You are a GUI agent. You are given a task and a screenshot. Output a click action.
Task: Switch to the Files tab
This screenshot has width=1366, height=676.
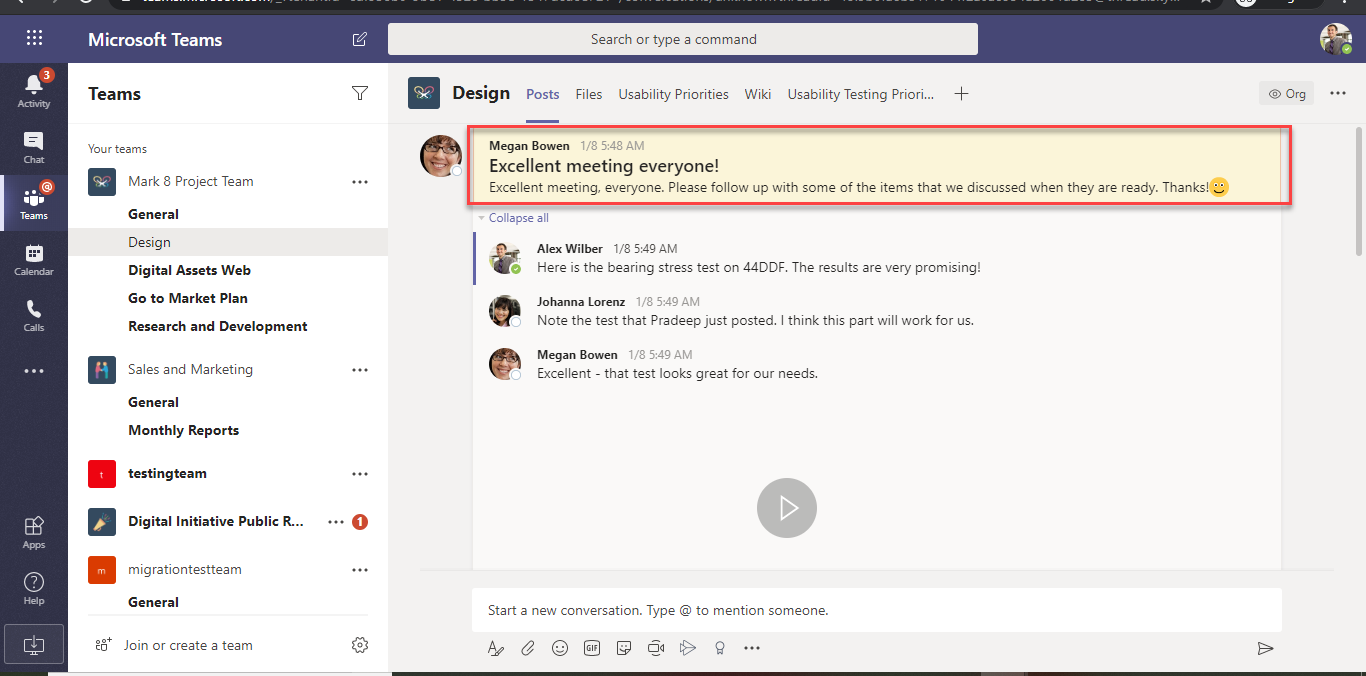tap(589, 94)
